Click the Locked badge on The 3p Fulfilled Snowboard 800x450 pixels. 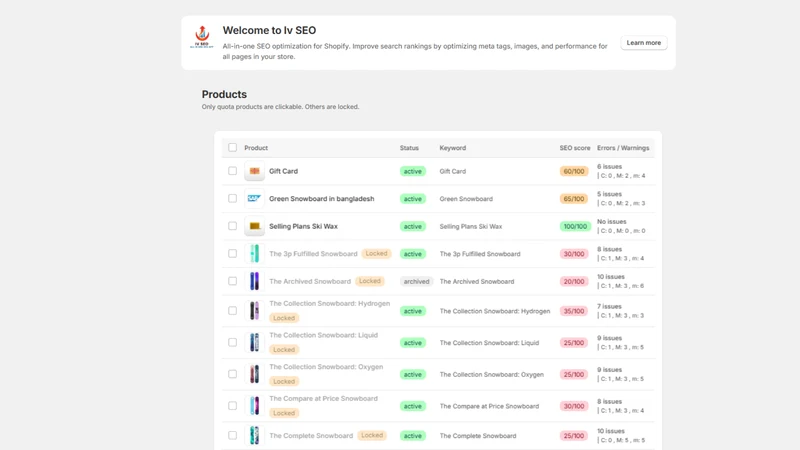[377, 254]
